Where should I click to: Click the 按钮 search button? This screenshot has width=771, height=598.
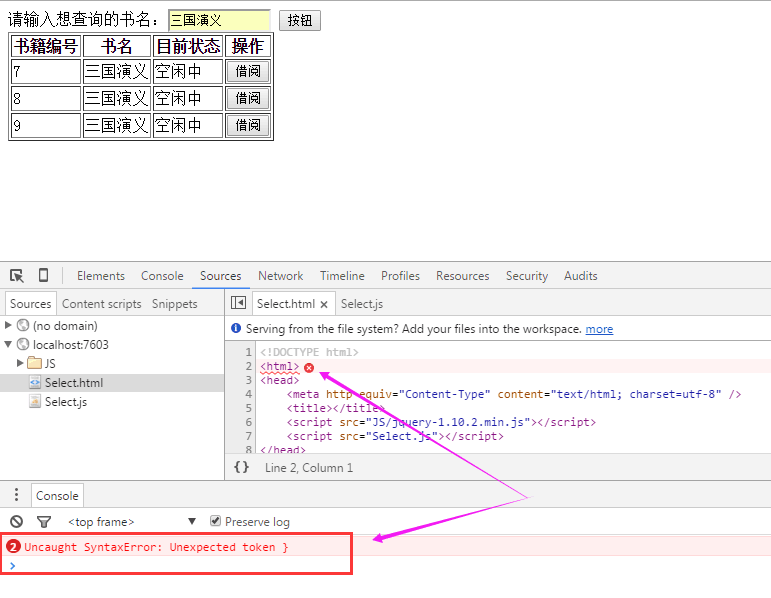tap(300, 20)
